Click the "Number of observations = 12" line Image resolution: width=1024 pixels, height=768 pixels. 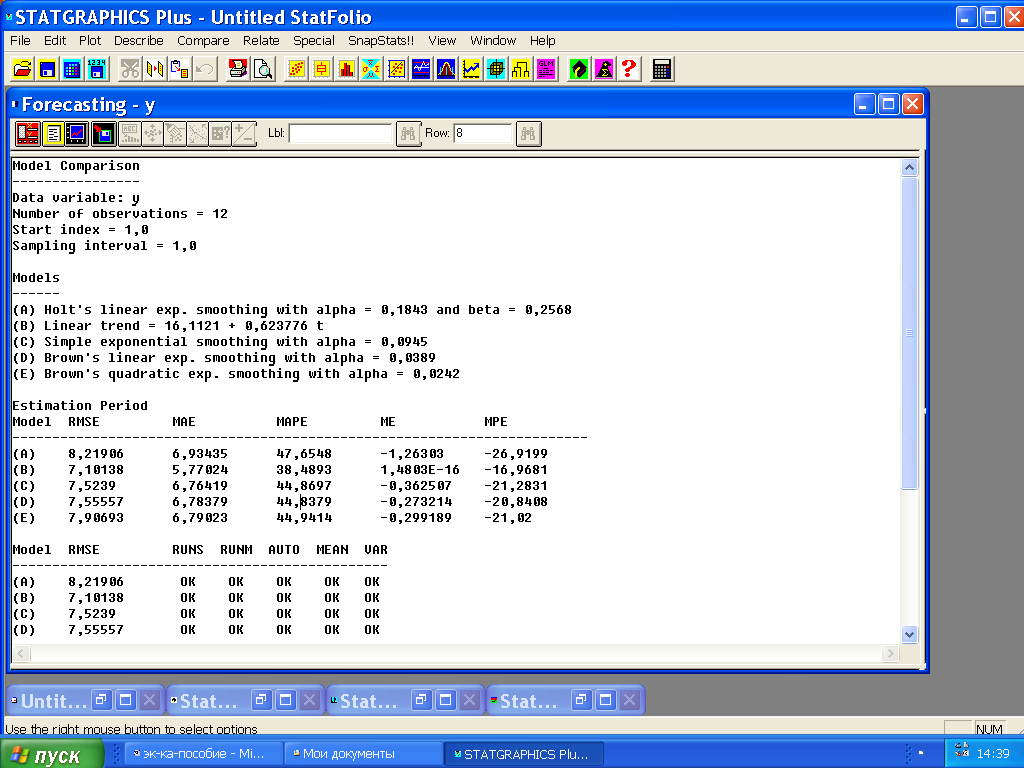120,214
